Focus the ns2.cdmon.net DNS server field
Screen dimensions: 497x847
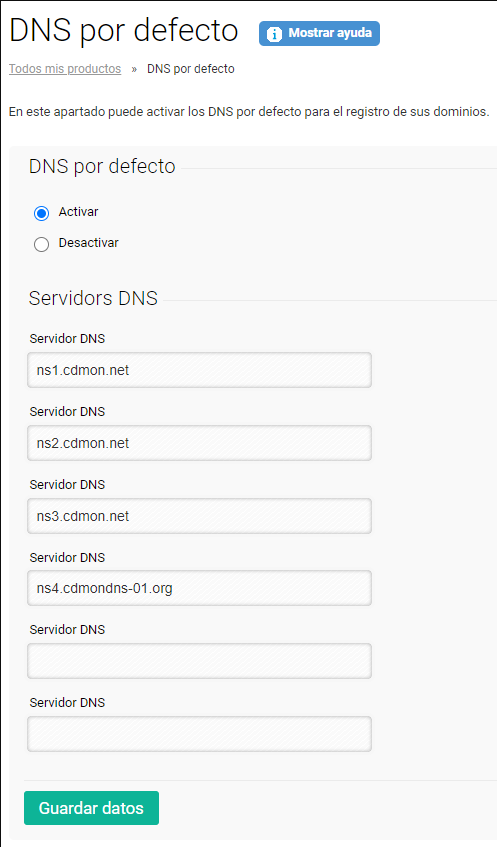pos(199,443)
